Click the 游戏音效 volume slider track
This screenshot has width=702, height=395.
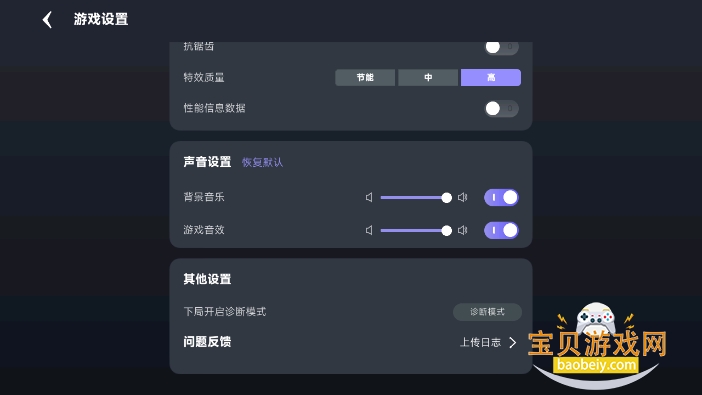(413, 230)
